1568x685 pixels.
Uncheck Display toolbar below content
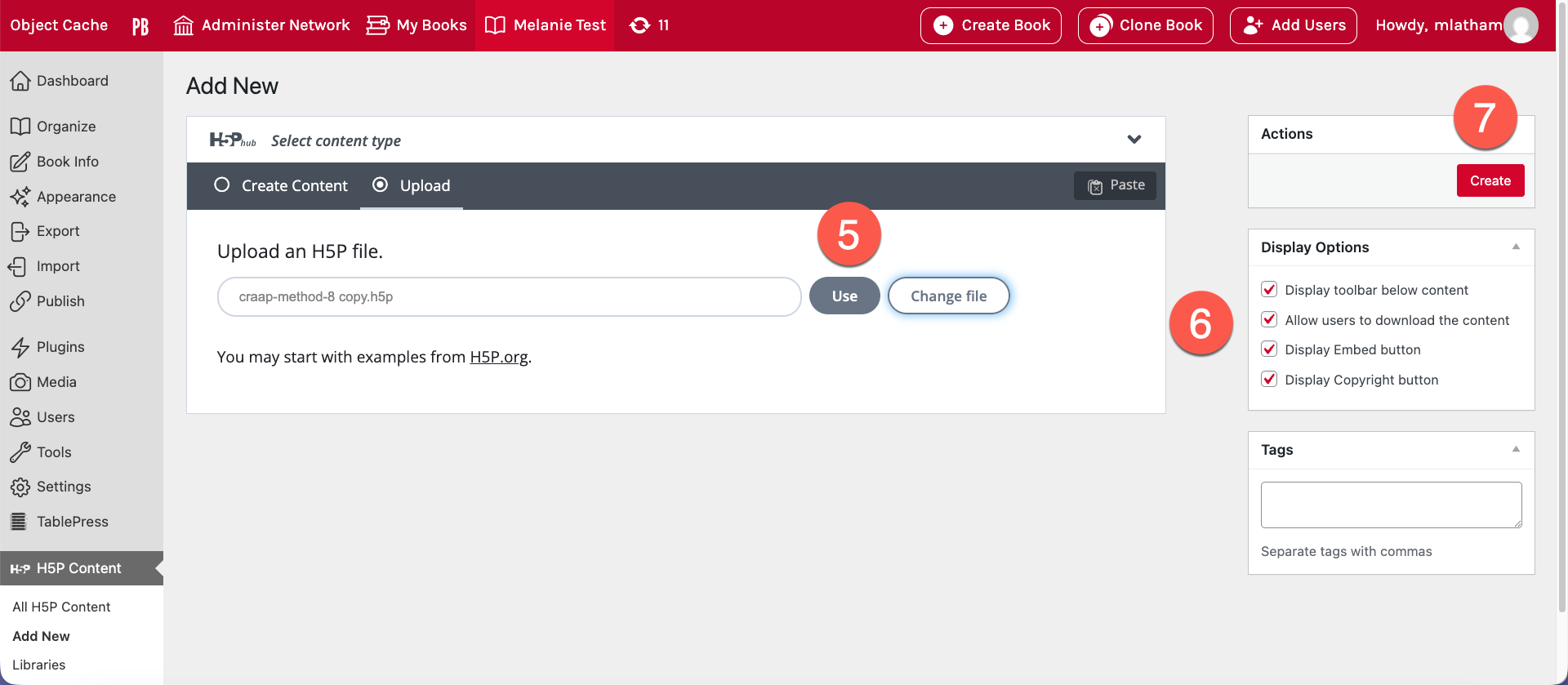tap(1269, 290)
